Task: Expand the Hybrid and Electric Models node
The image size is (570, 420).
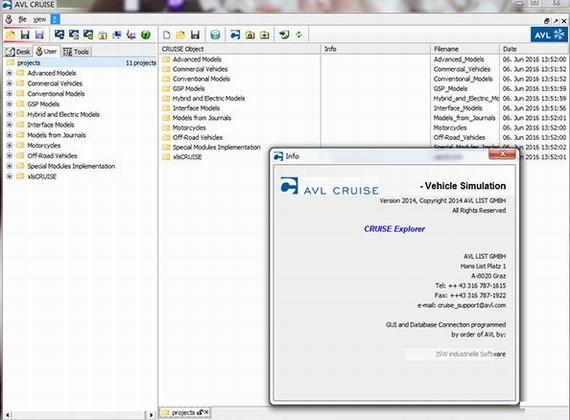Action: (9, 114)
